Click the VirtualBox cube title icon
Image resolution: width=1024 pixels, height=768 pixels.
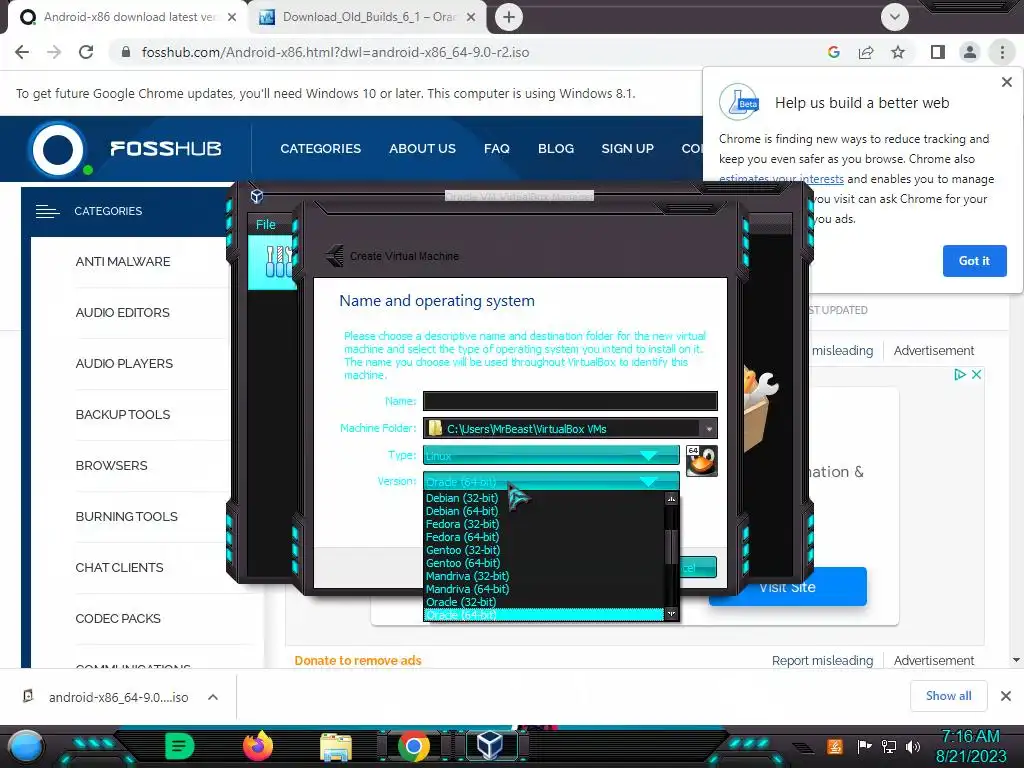(x=257, y=196)
